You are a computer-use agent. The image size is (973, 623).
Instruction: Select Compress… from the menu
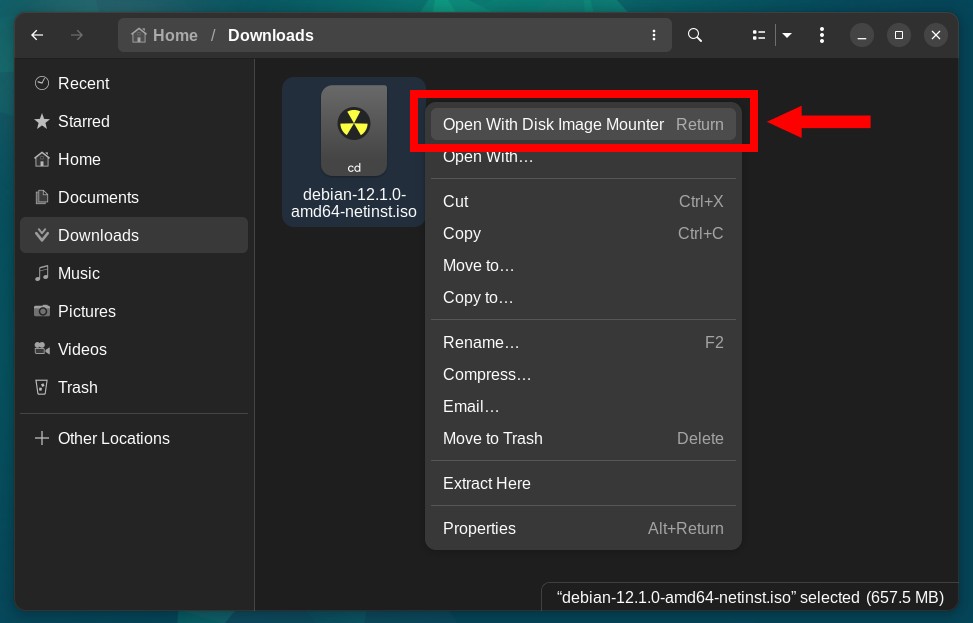click(583, 375)
